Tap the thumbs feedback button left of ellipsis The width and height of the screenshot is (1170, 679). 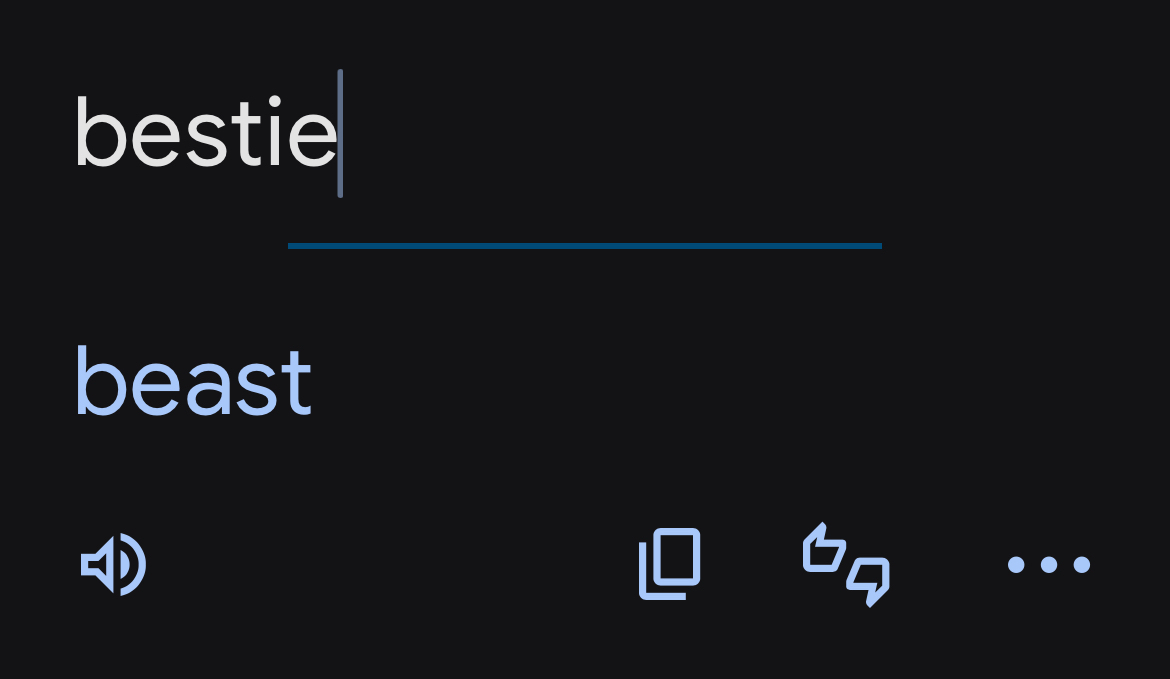coord(846,564)
